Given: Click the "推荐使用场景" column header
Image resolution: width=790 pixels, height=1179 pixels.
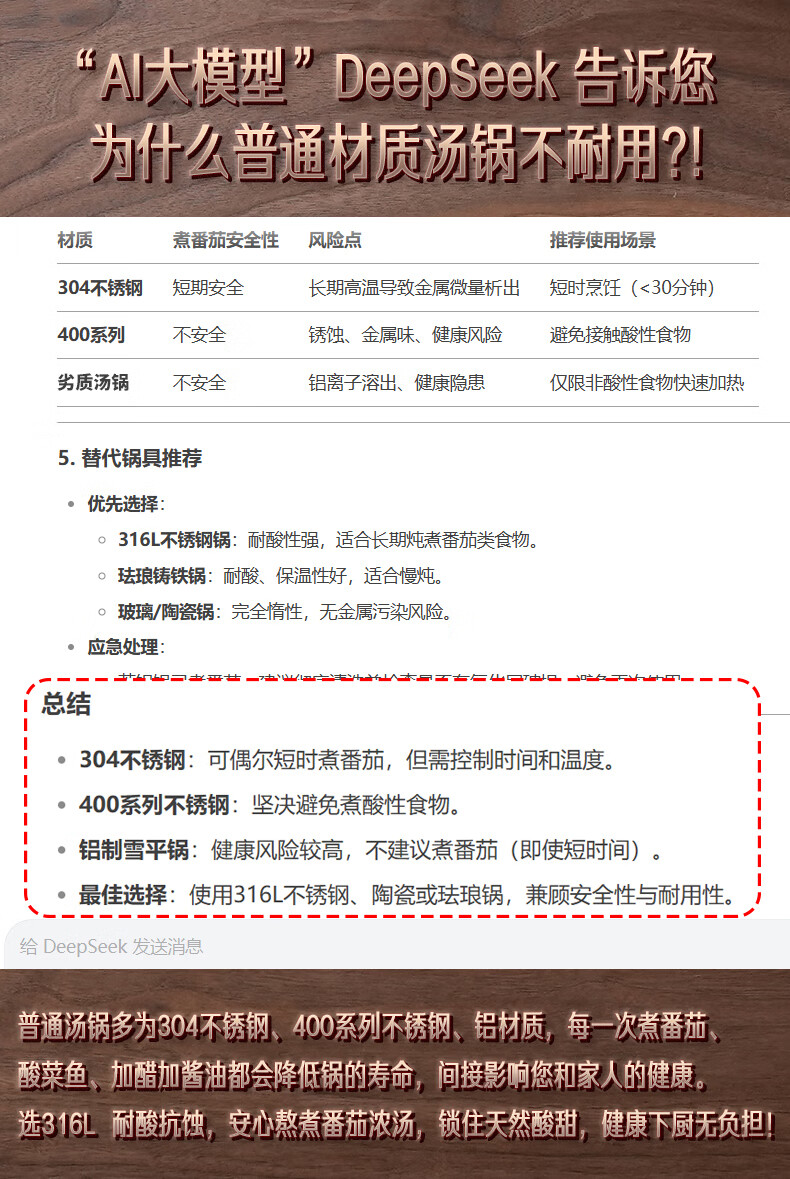Looking at the screenshot, I should click(x=602, y=241).
